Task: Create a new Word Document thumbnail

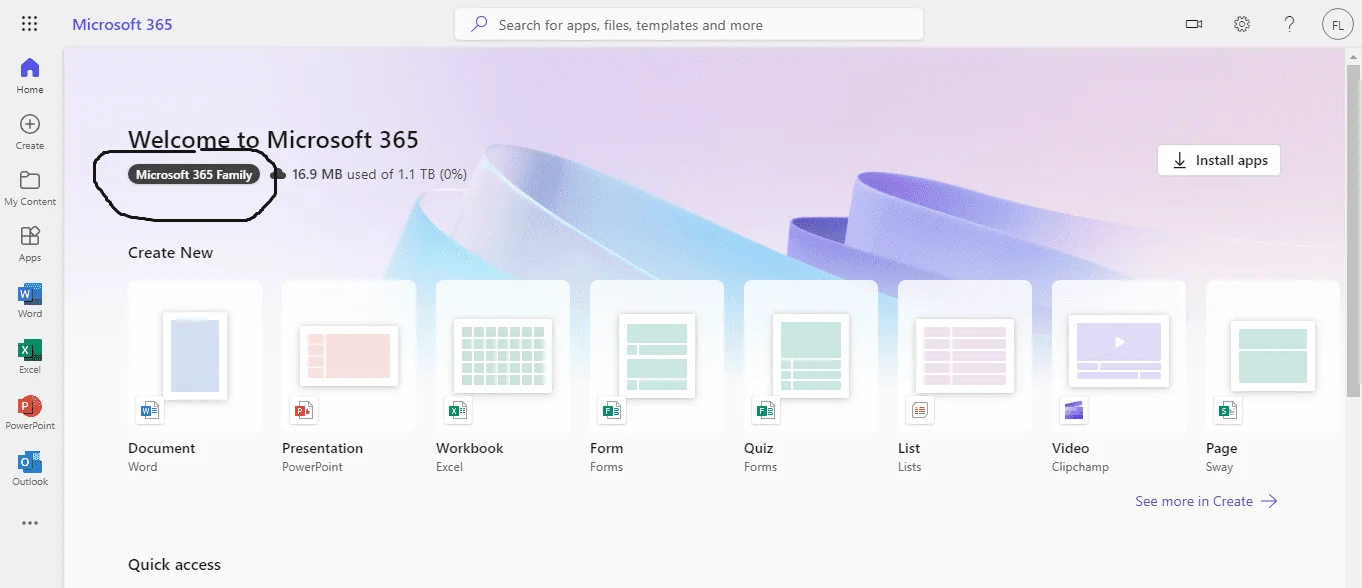Action: point(195,356)
